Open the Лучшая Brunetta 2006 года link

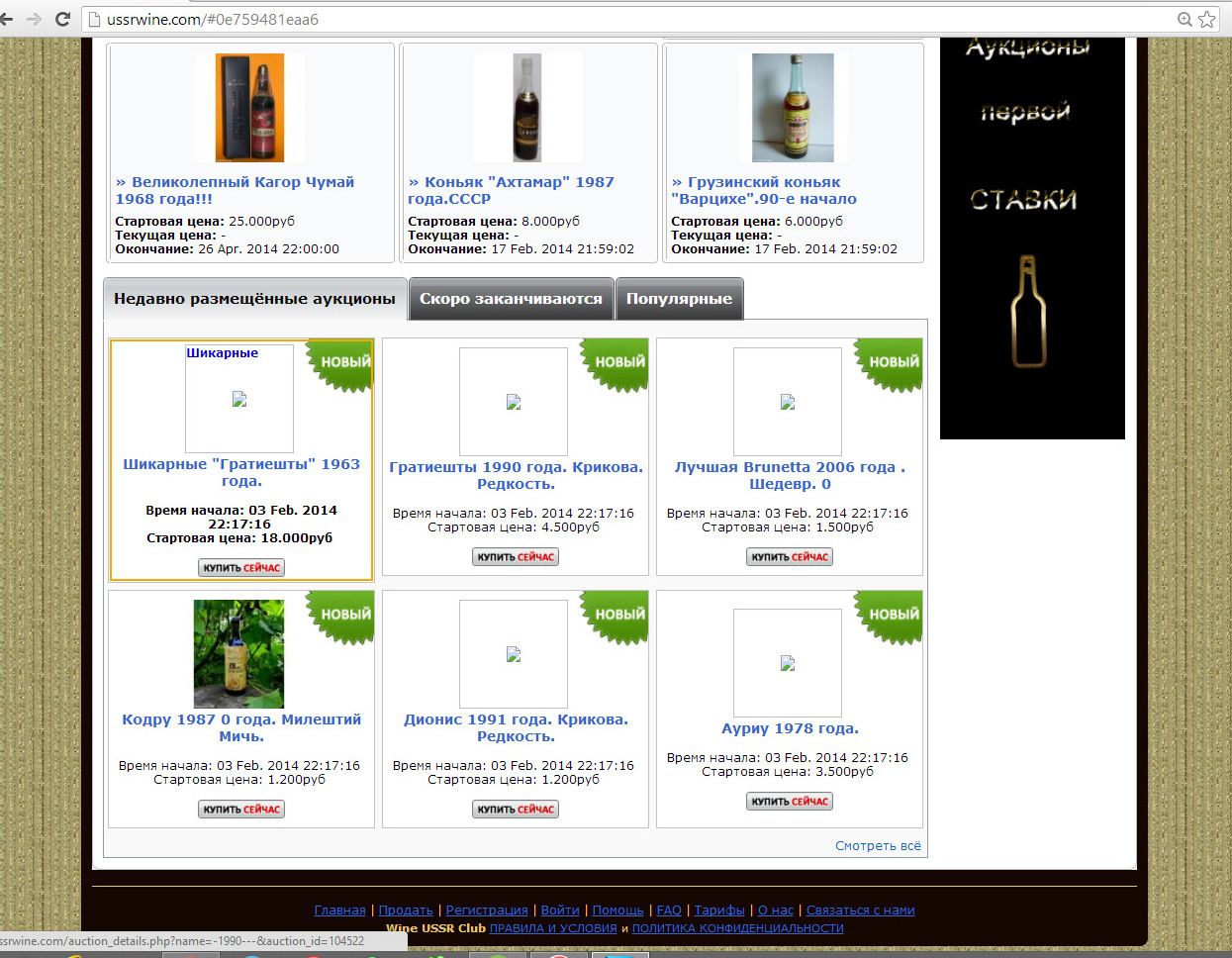coord(790,475)
